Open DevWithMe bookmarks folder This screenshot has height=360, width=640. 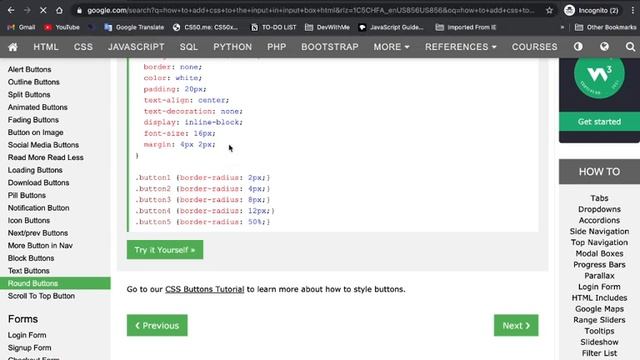[x=327, y=27]
